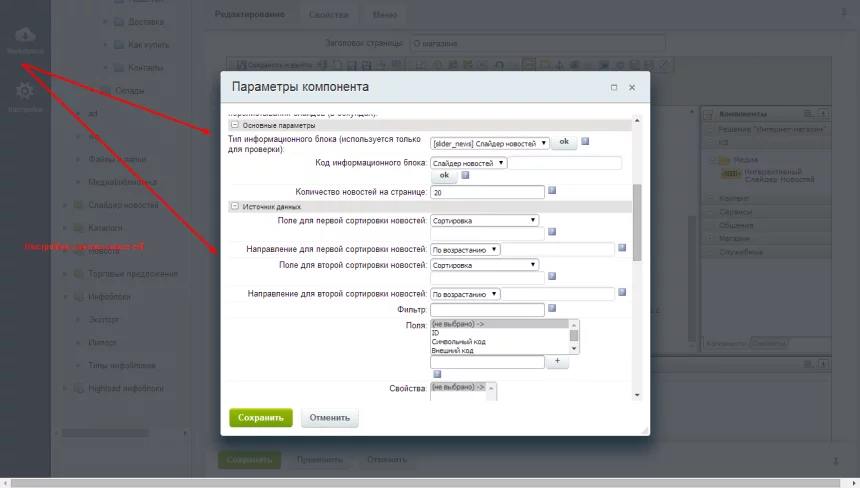This screenshot has height=488, width=860.
Task: Click help icon beside information block type
Action: coord(585,142)
